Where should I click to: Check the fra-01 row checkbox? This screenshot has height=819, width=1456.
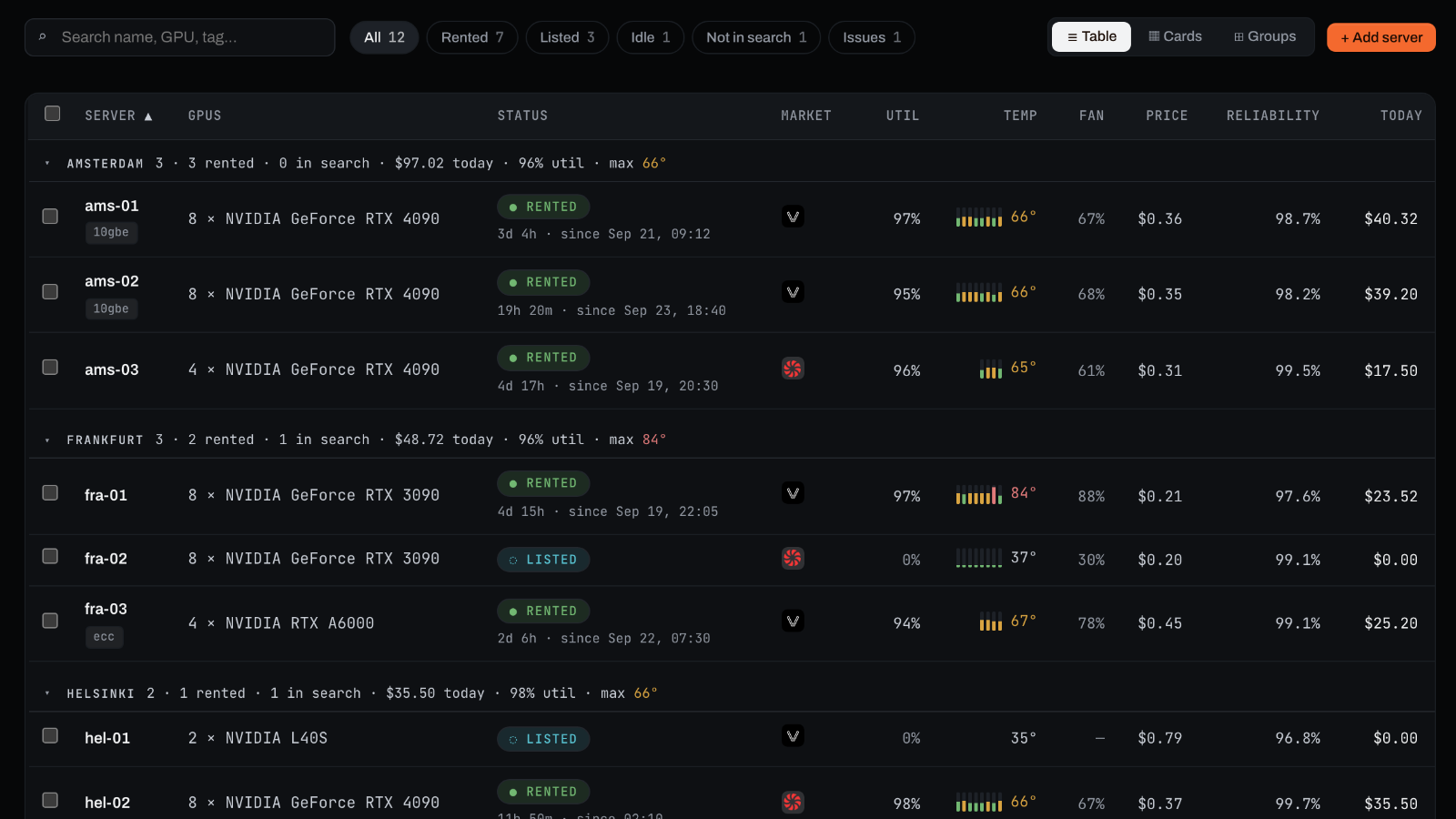tap(50, 493)
